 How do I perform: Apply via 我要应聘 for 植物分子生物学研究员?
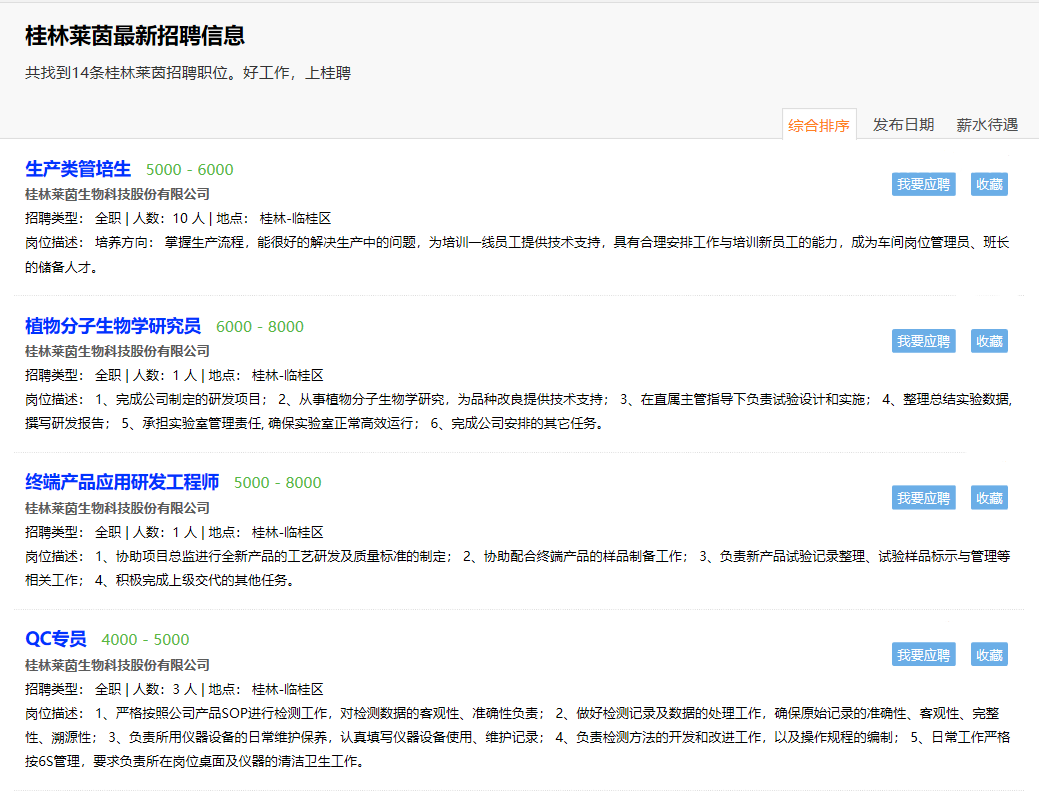923,341
